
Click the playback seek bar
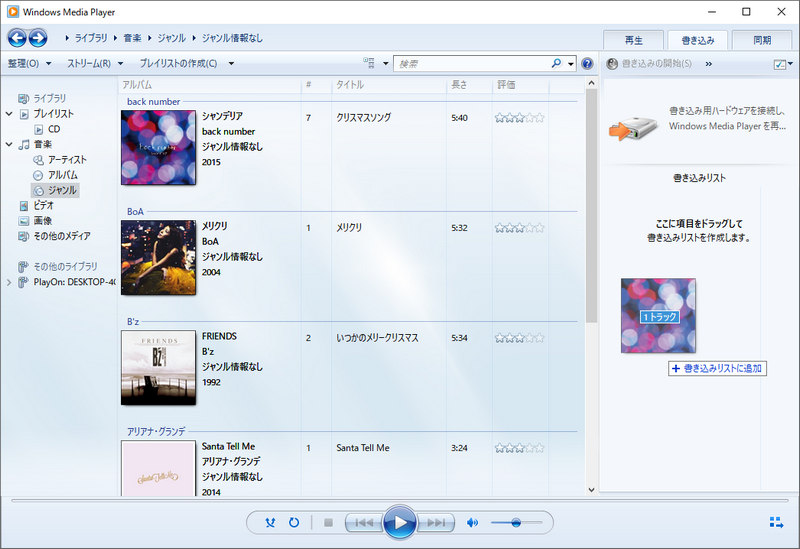point(400,501)
